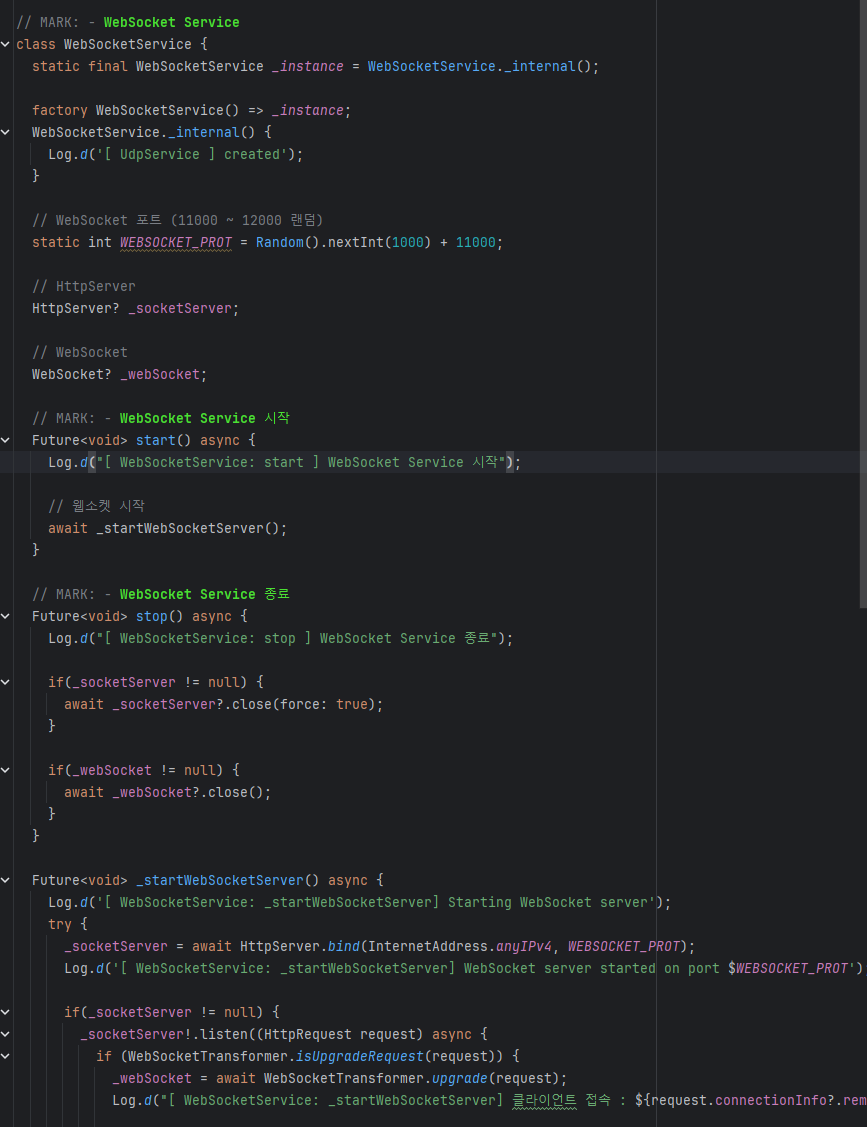This screenshot has width=867, height=1127.
Task: Click the 'WebSocketService: start' log string
Action: click(301, 462)
